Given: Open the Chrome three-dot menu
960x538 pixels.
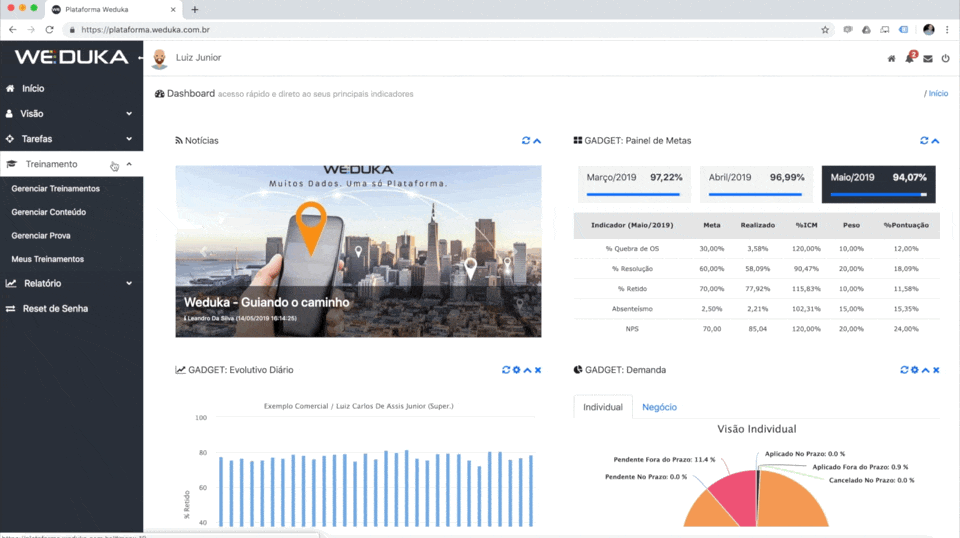Looking at the screenshot, I should tap(947, 29).
